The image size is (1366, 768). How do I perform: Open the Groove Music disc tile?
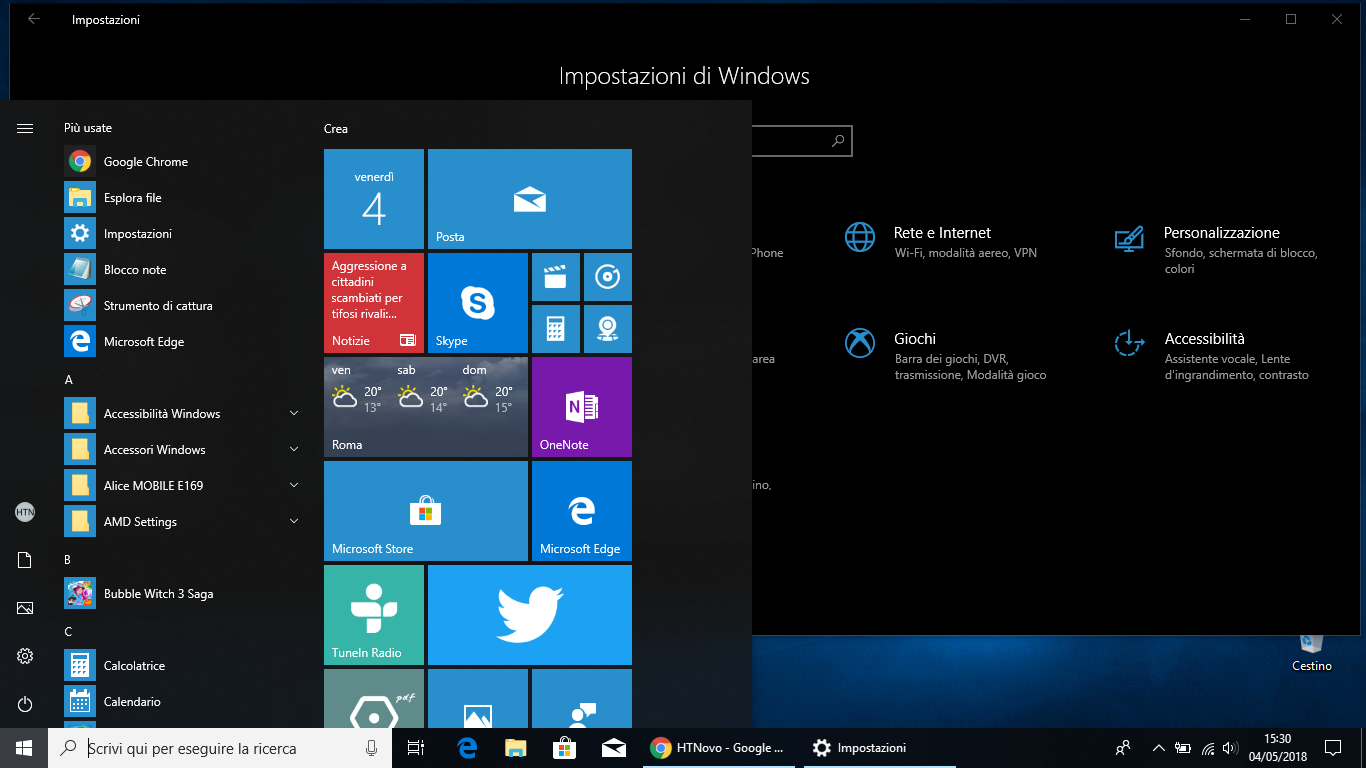pyautogui.click(x=607, y=277)
